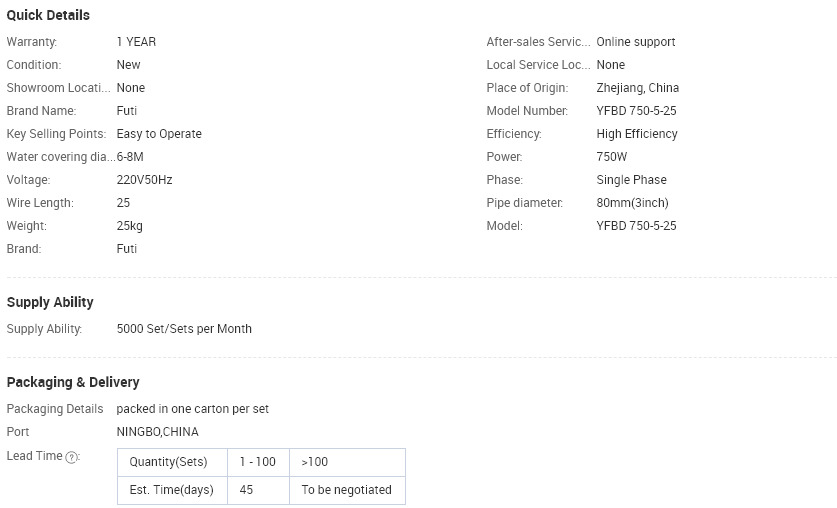This screenshot has width=837, height=508.
Task: Click the 45 days estimate cell
Action: click(x=258, y=490)
